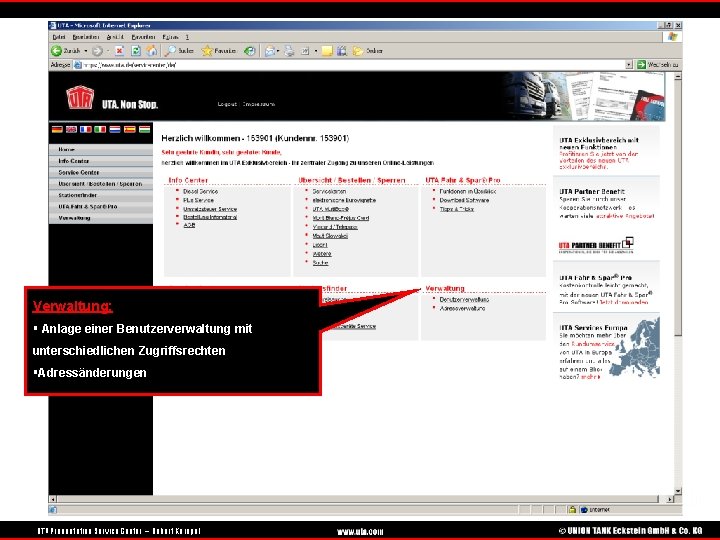Switch language via Italian flag

[x=100, y=129]
